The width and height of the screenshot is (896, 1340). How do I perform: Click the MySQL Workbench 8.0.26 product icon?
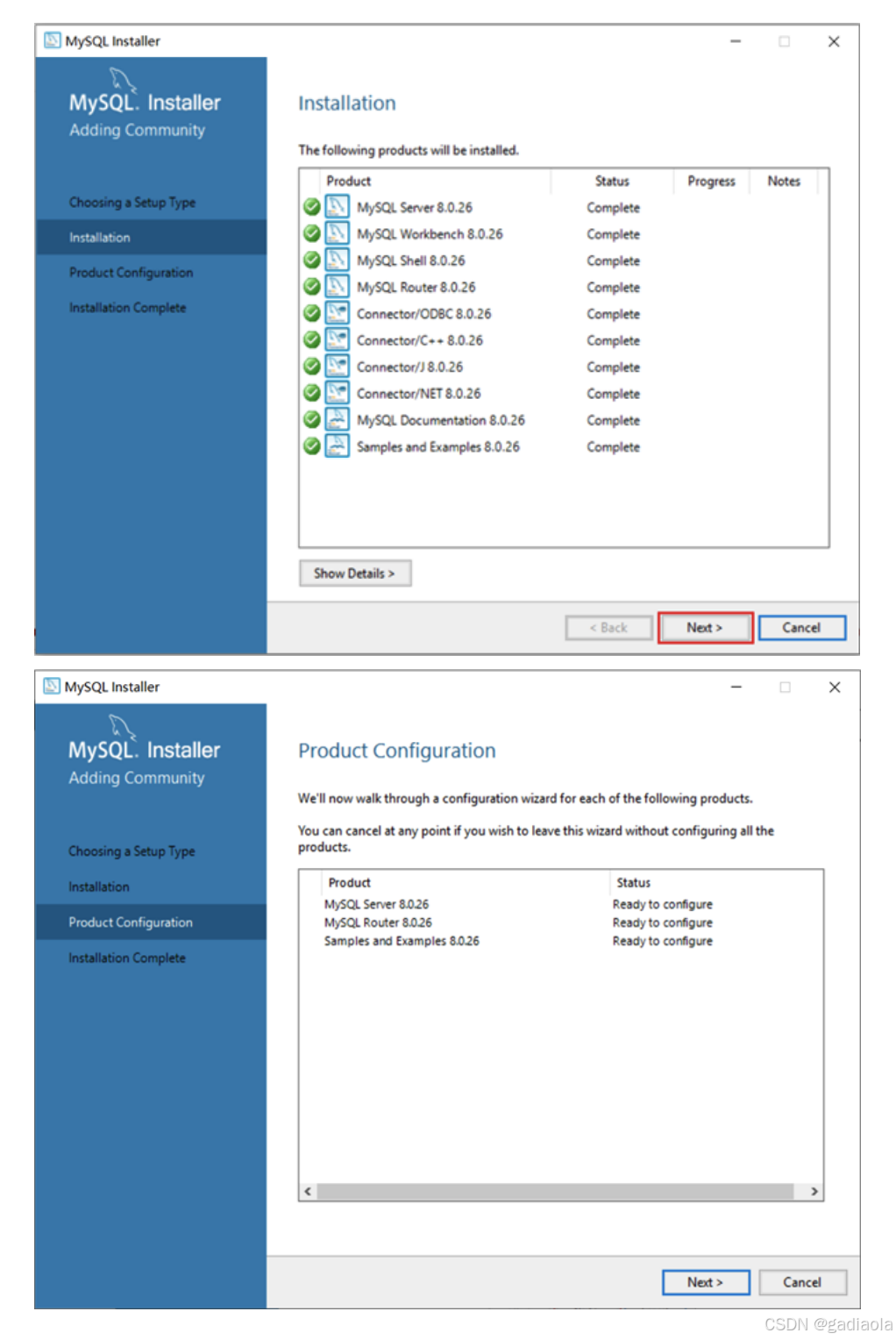(x=337, y=233)
